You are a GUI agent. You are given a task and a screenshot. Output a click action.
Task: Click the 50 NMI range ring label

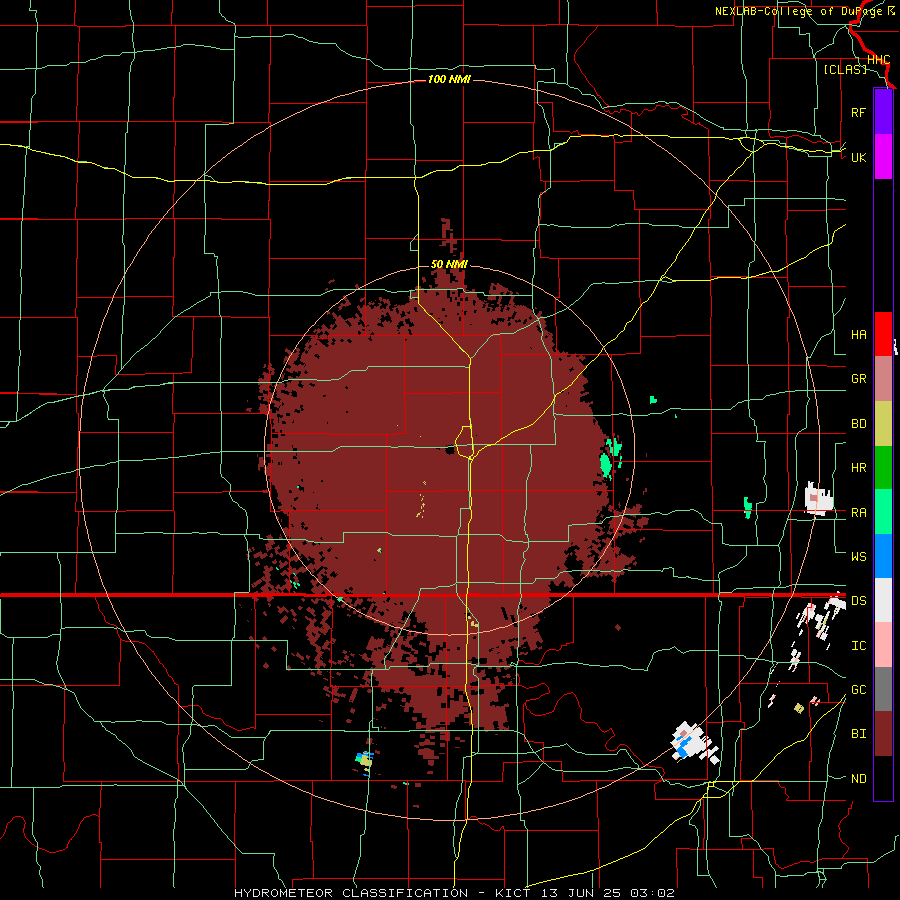449,265
